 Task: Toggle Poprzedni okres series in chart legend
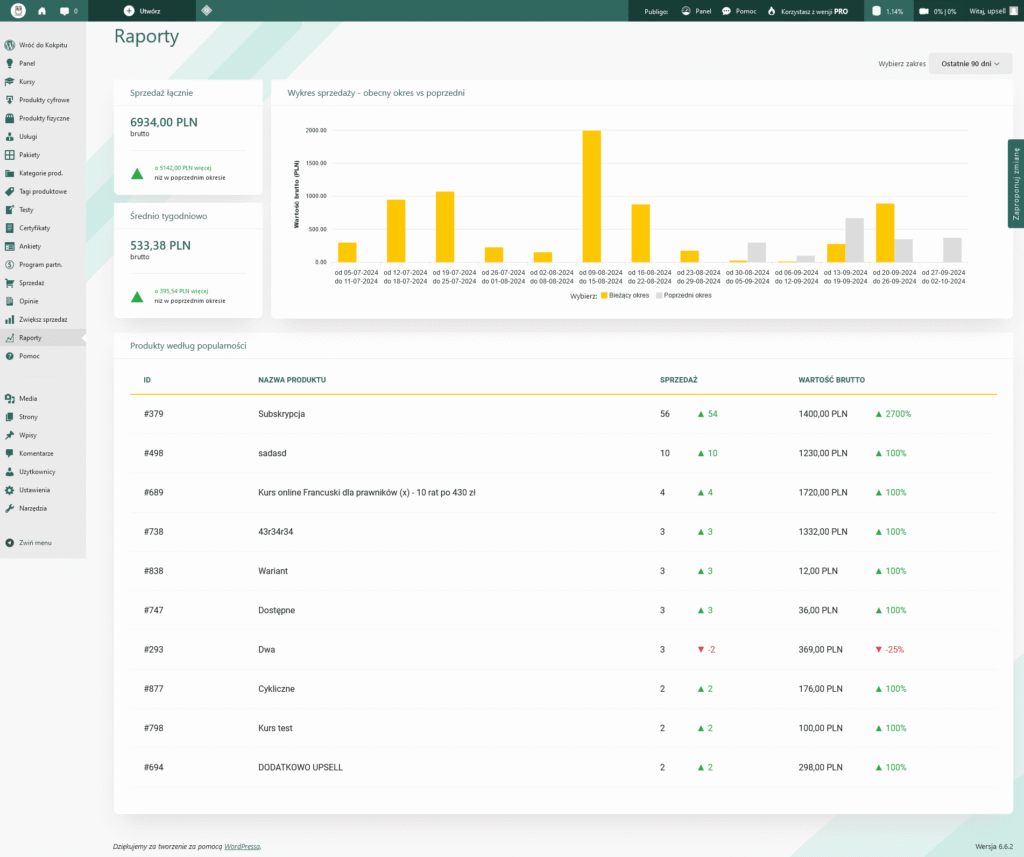(x=684, y=295)
